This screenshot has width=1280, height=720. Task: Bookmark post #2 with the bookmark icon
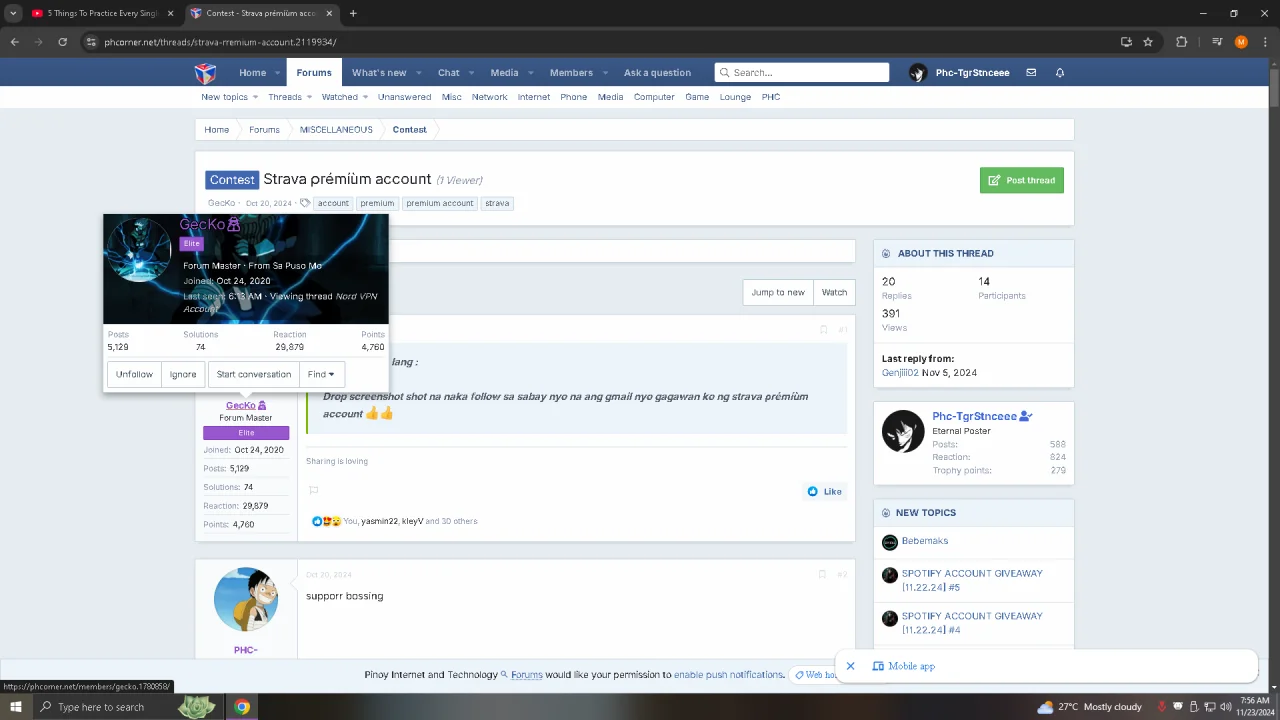coord(822,574)
